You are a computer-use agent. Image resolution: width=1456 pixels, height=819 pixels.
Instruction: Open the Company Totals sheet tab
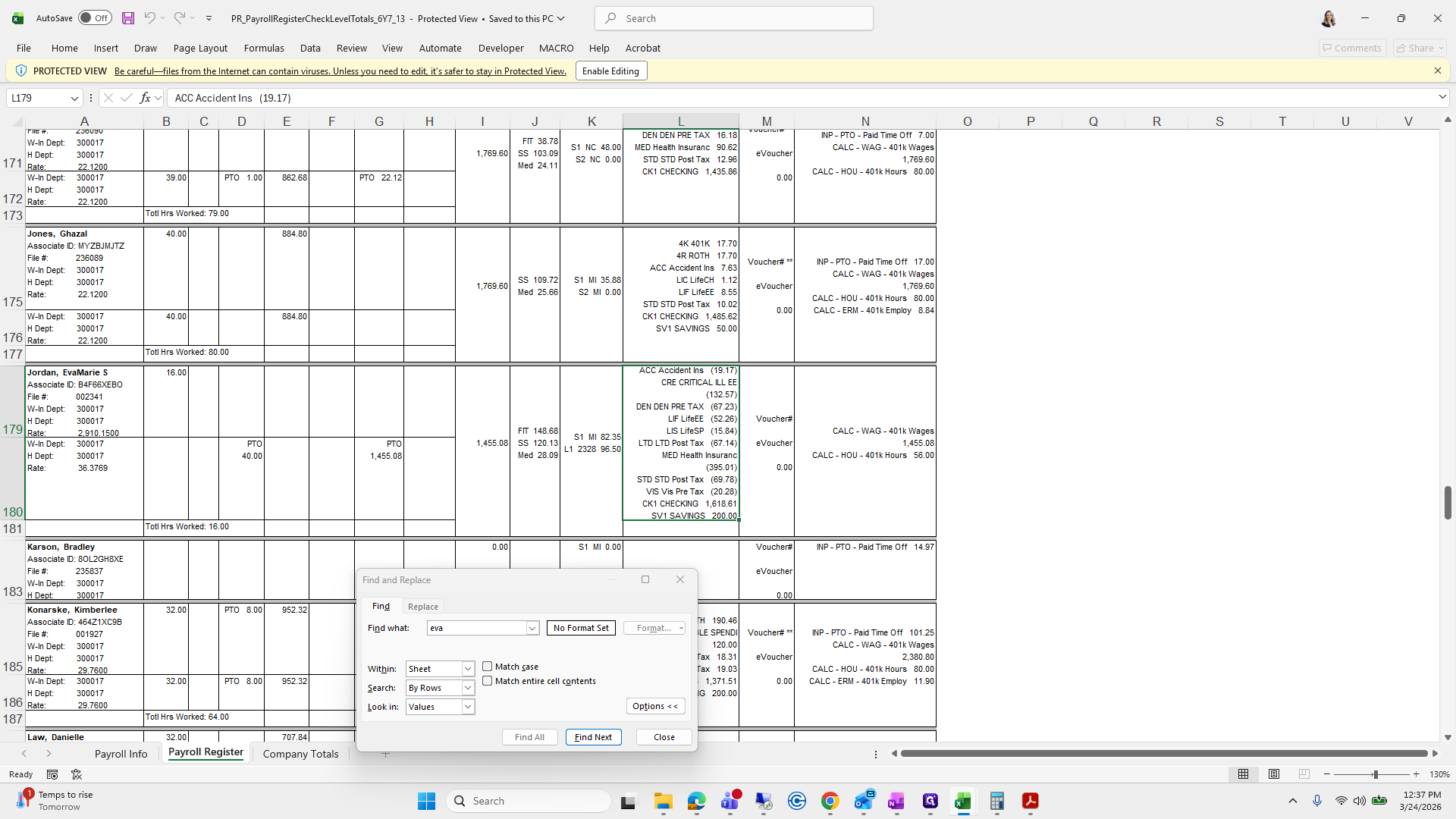(x=300, y=754)
